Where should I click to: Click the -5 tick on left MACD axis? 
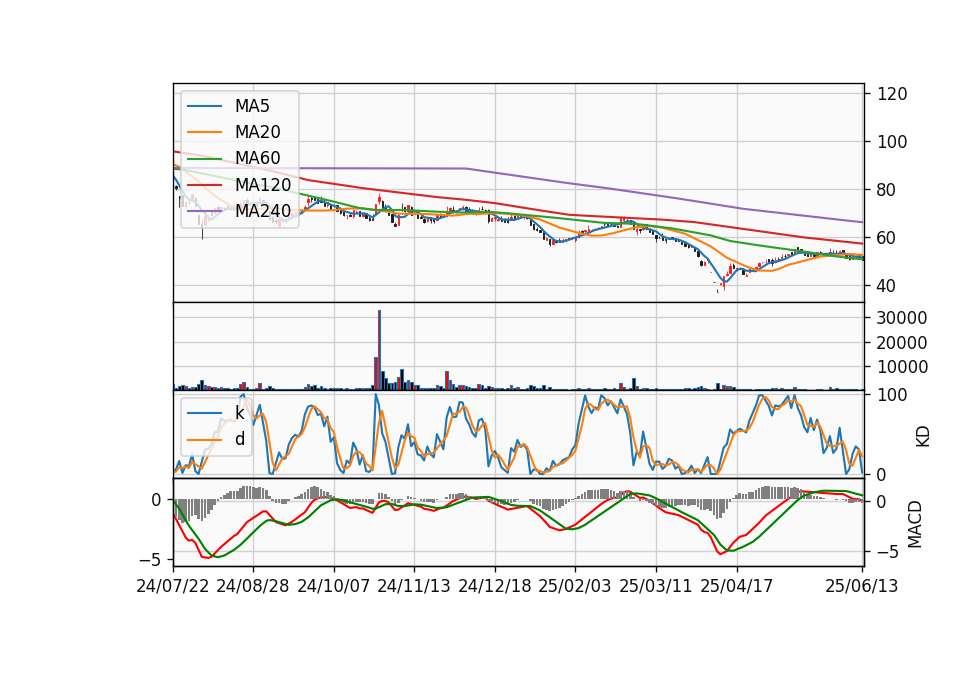pos(151,560)
